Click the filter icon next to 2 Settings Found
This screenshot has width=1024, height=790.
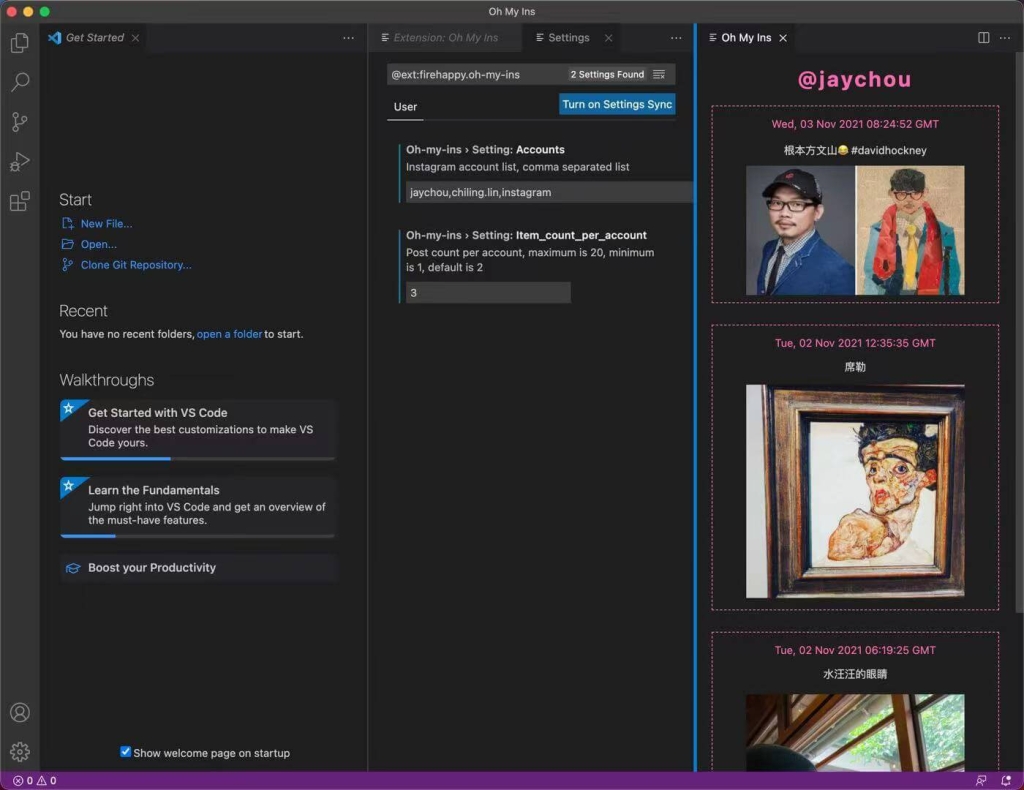coord(659,74)
